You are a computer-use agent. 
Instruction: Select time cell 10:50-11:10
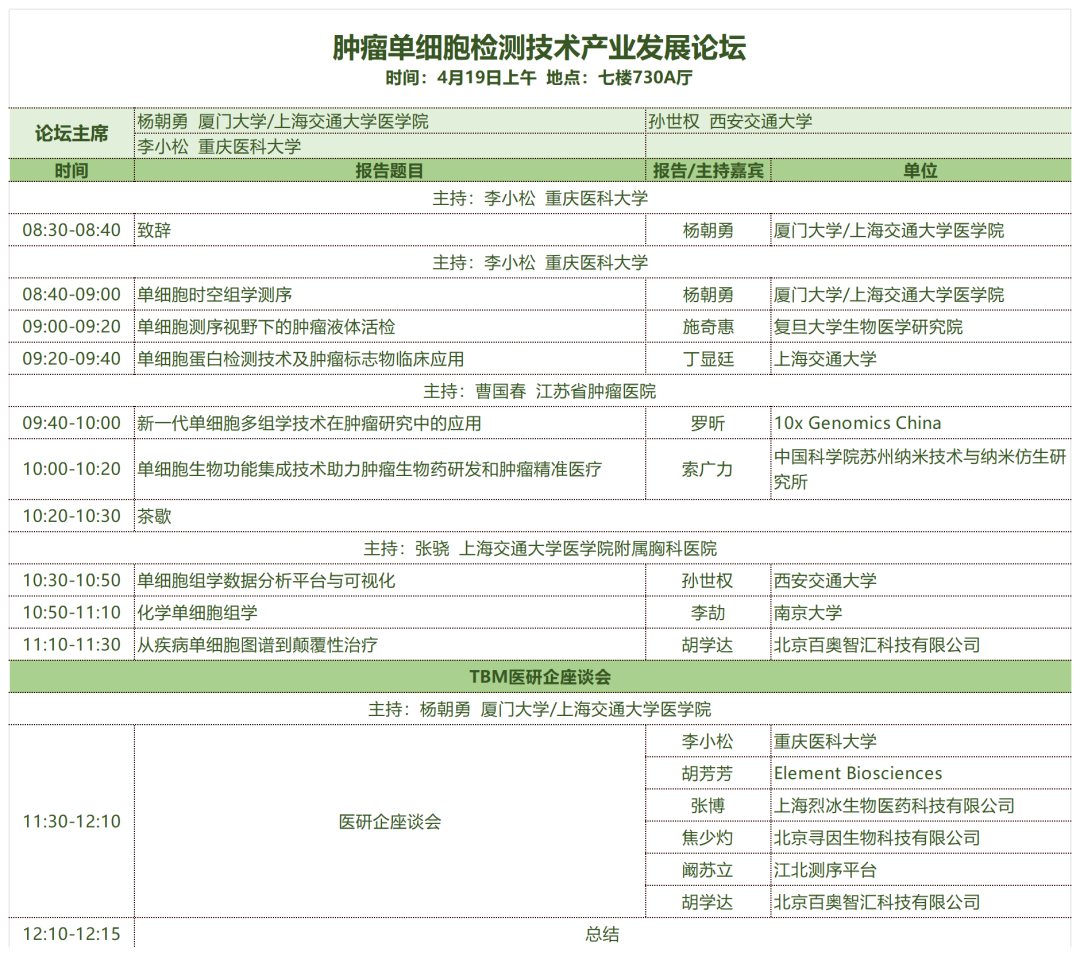tap(72, 612)
